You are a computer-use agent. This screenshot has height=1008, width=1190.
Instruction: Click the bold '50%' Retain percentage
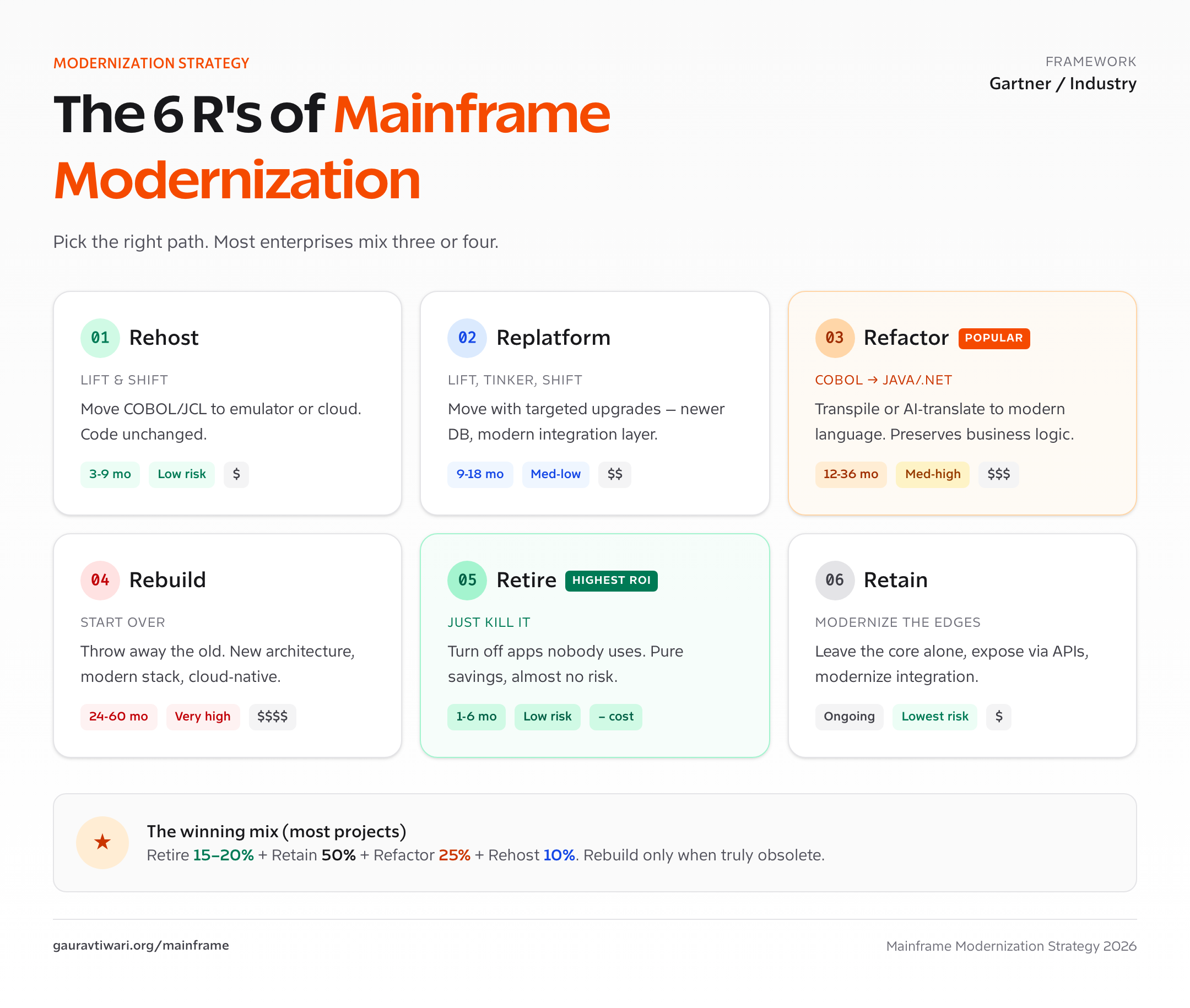338,855
